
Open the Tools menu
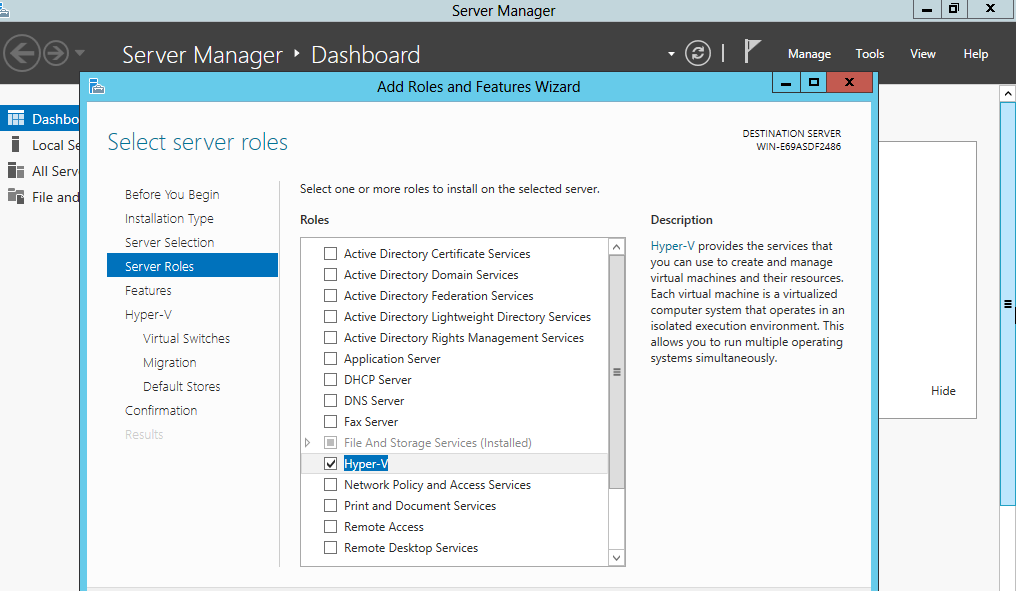click(870, 54)
